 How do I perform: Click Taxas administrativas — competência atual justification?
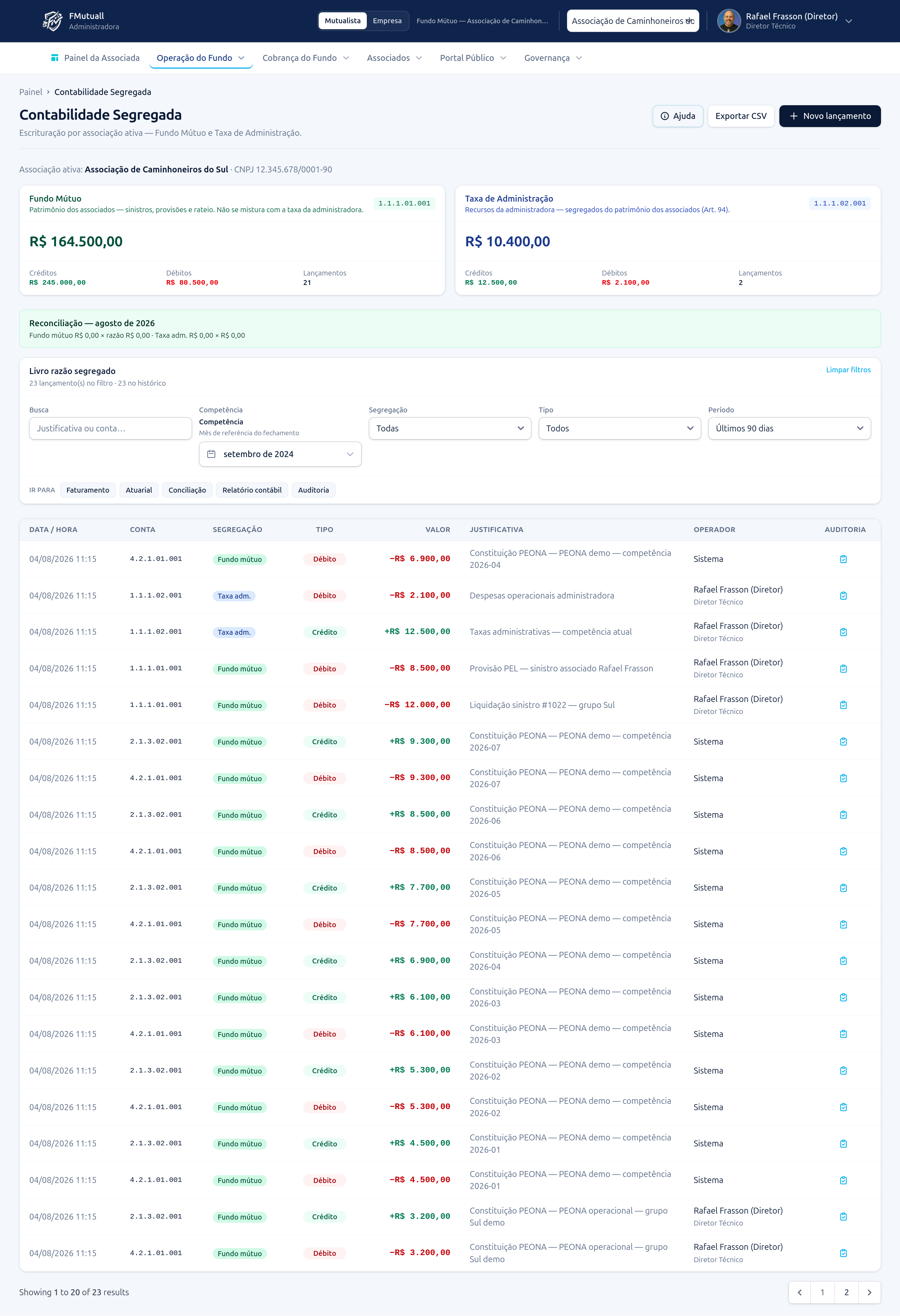[x=550, y=632]
